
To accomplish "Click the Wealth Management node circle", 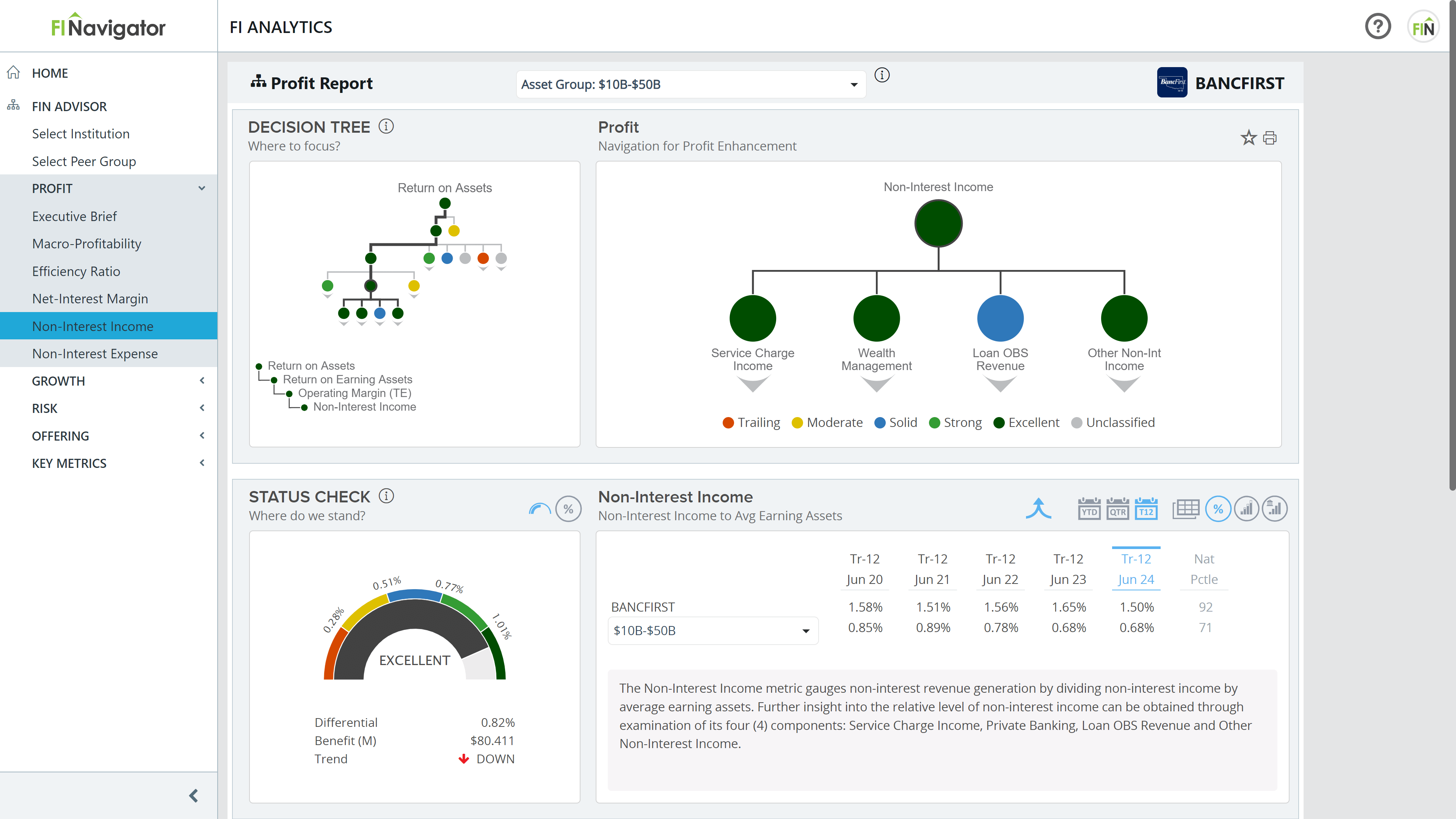I will click(x=876, y=318).
